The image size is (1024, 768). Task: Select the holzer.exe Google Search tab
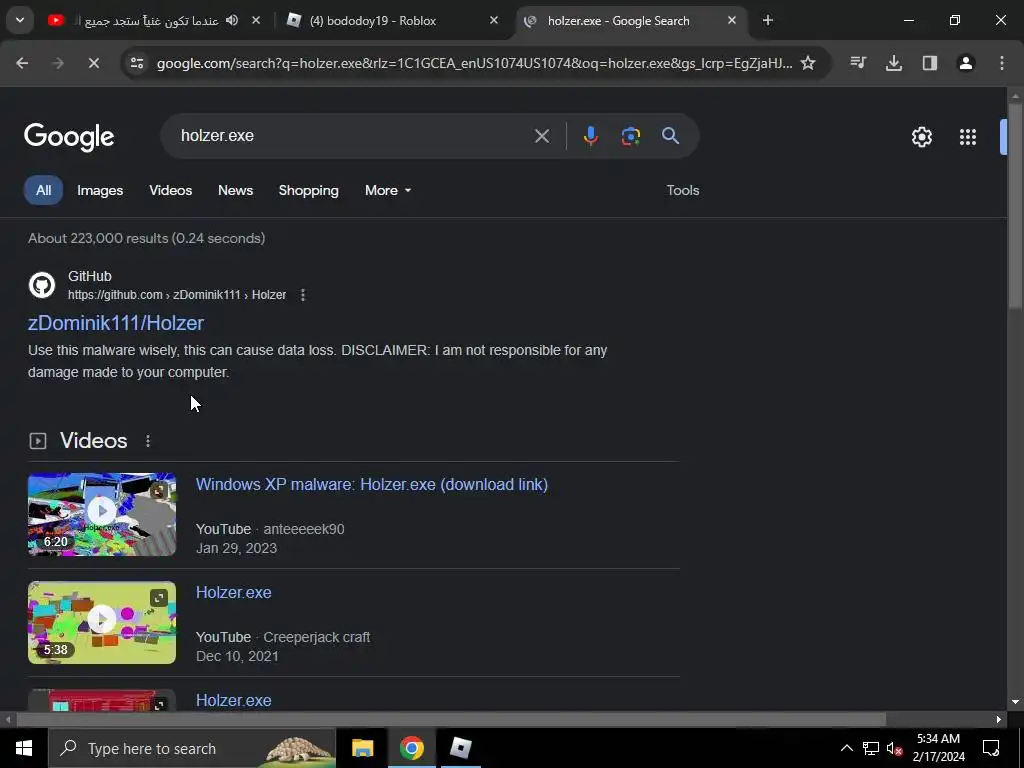click(630, 21)
